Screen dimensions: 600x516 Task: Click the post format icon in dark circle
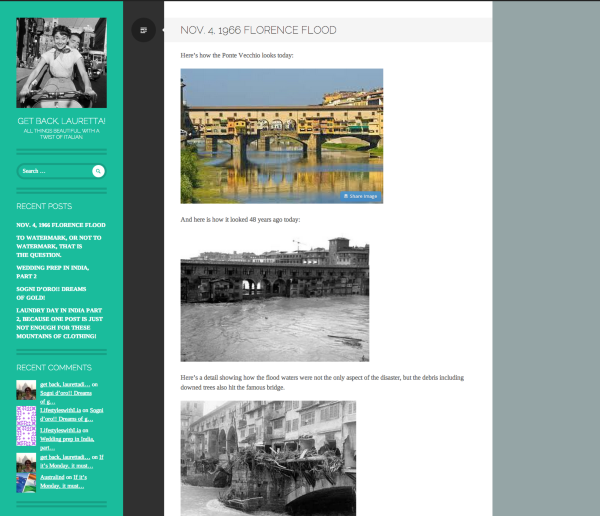[x=143, y=30]
